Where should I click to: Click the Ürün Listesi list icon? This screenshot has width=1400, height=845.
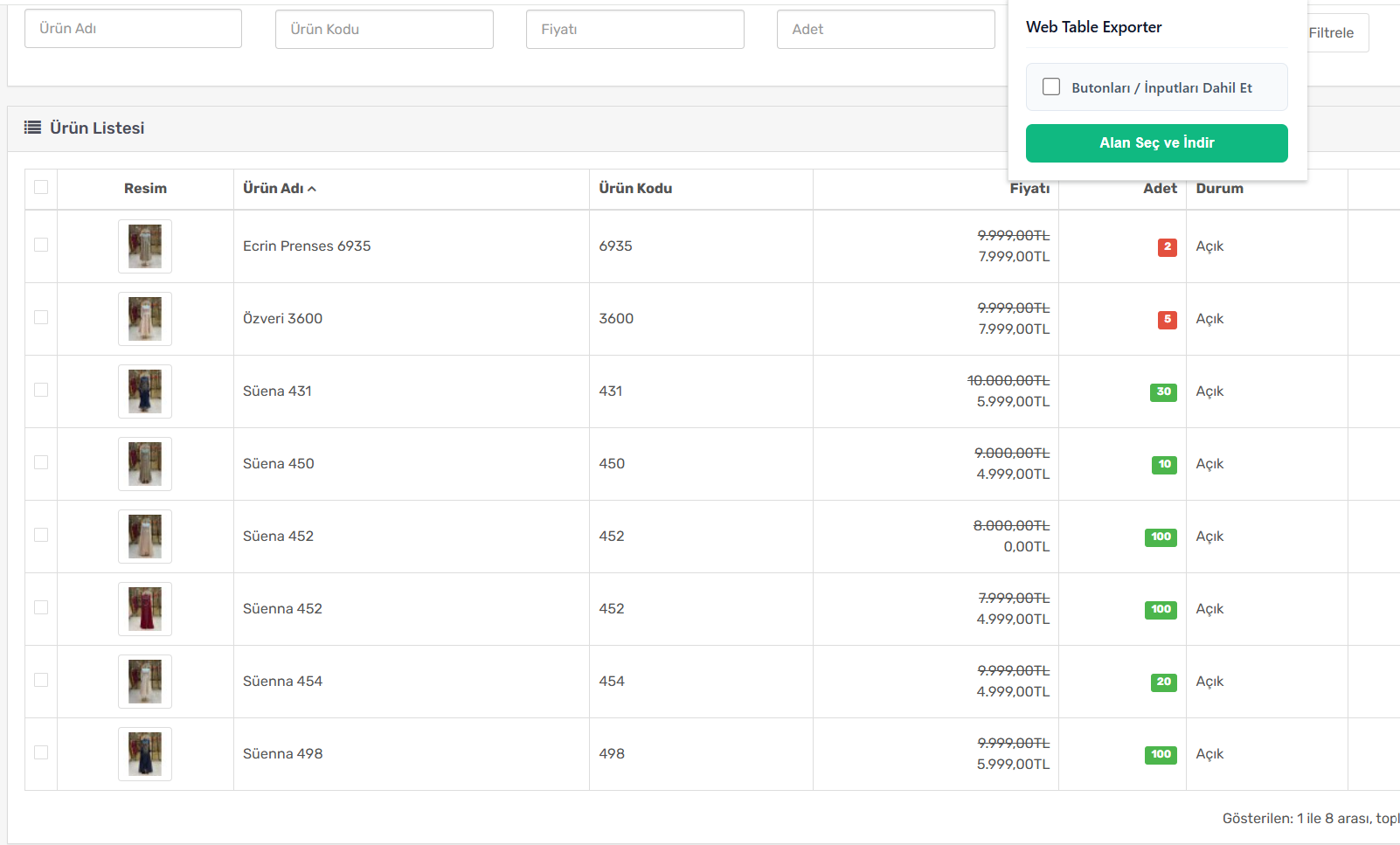pos(32,128)
